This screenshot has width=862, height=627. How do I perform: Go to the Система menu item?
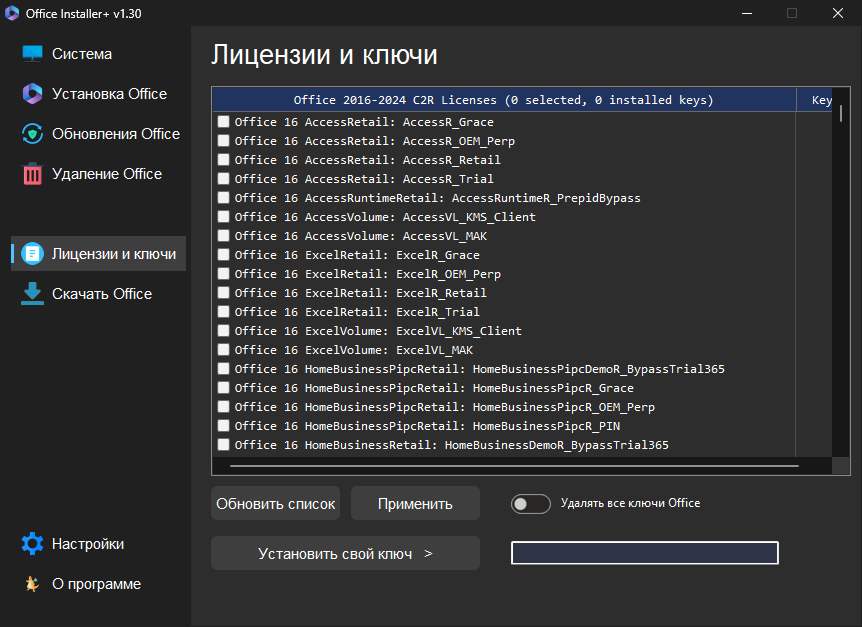click(x=82, y=54)
